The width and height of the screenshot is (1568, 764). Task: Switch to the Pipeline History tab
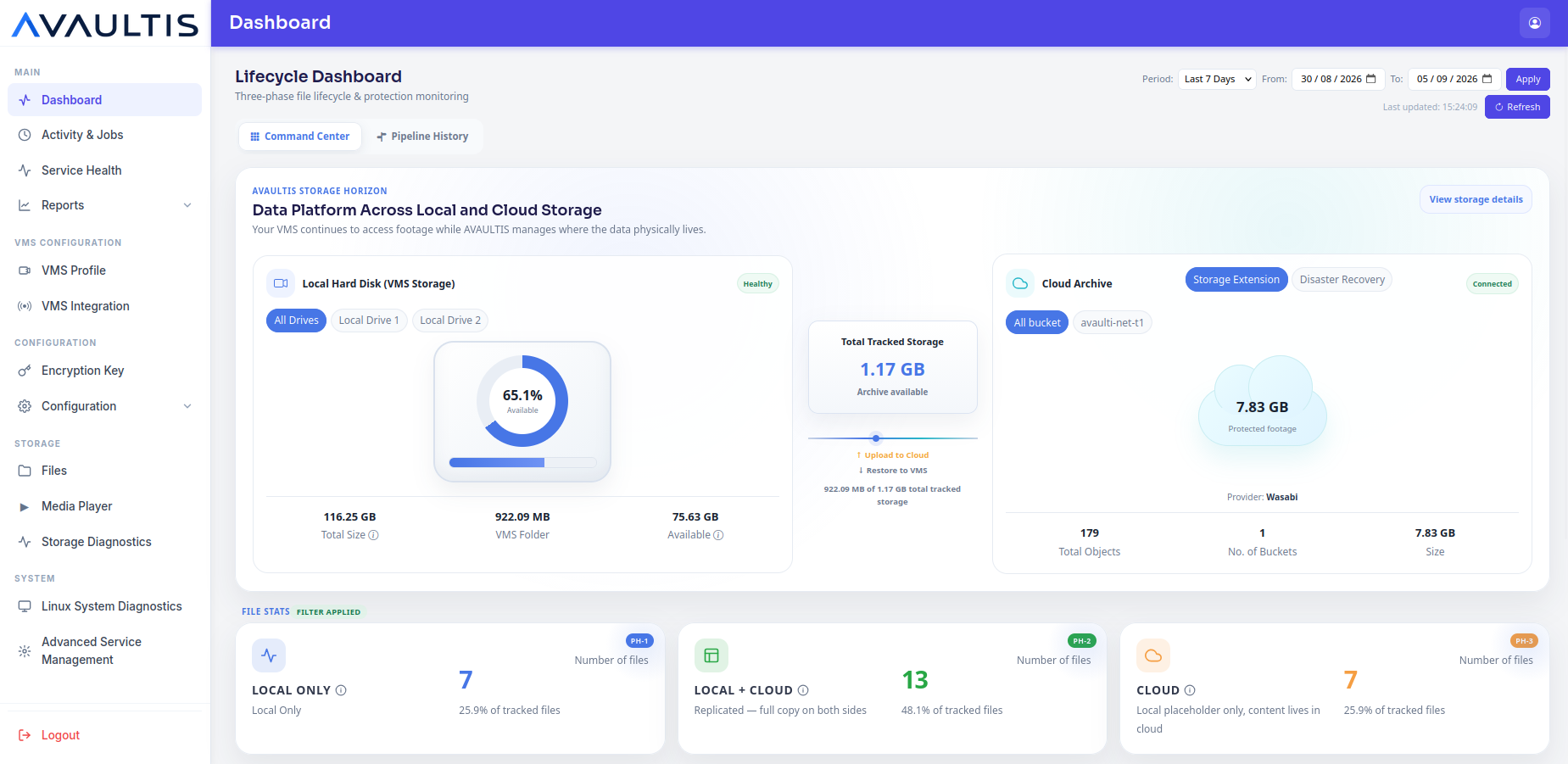(422, 137)
